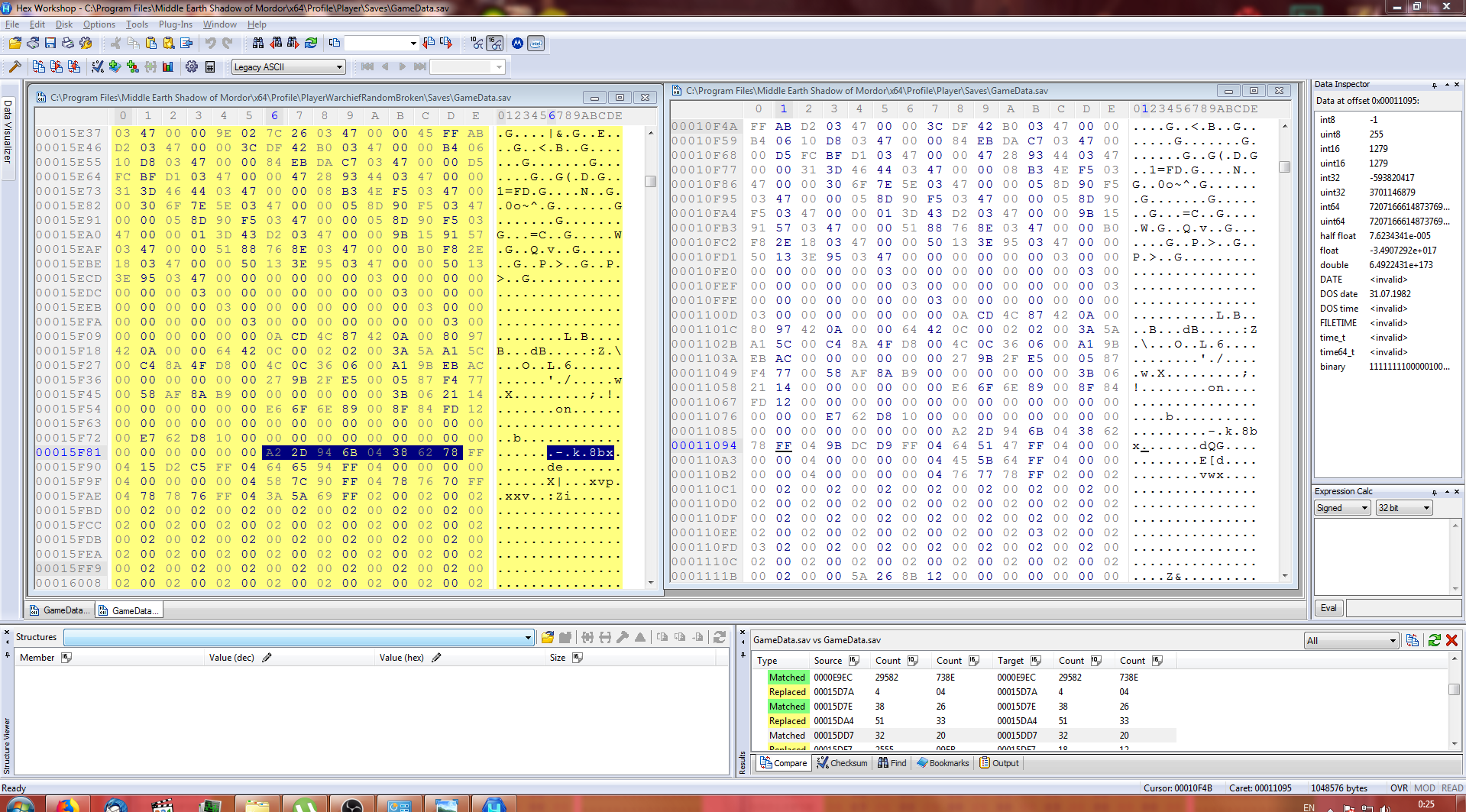Viewport: 1466px width, 812px height.
Task: Open the Edit menu
Action: pos(37,24)
